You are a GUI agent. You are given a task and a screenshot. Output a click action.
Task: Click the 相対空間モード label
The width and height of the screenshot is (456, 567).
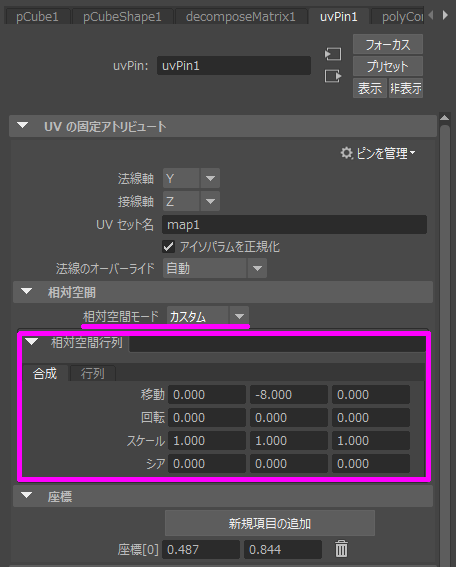[121, 316]
